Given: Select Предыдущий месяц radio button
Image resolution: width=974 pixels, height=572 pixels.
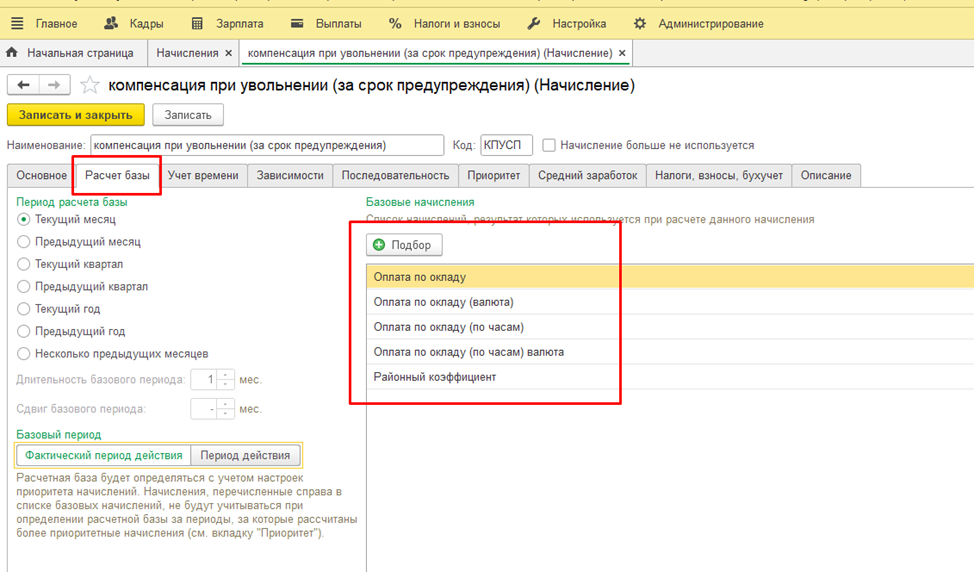Looking at the screenshot, I should (24, 242).
